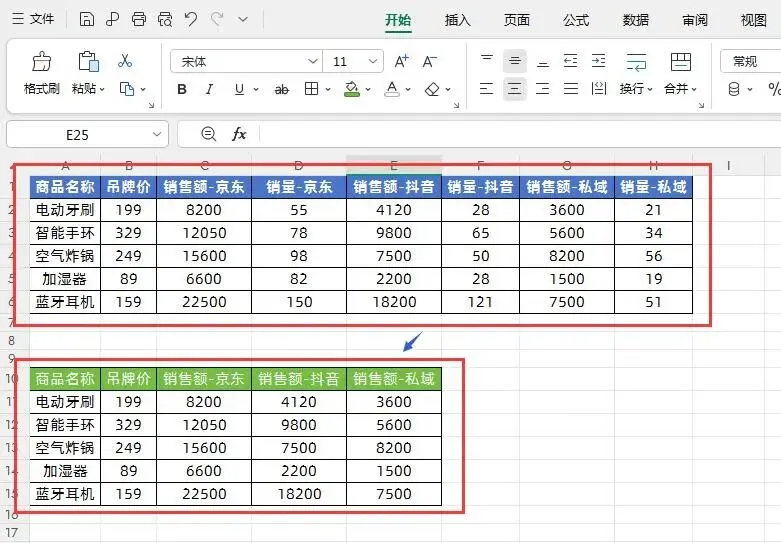The height and width of the screenshot is (543, 781).
Task: Increase font size with A+ icon
Action: (x=401, y=61)
